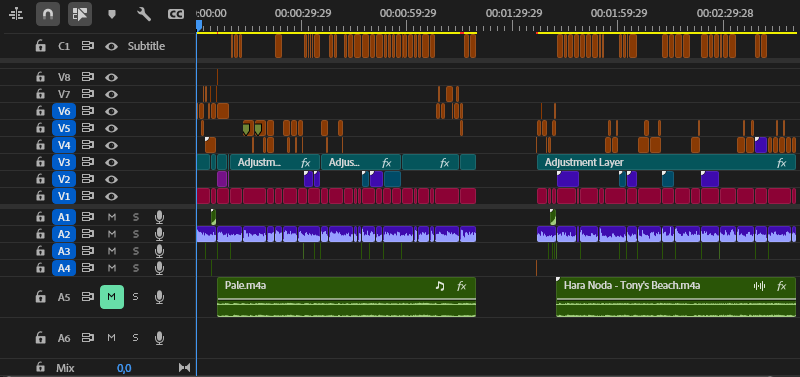
Task: Add a marker with the marker icon
Action: pyautogui.click(x=112, y=14)
